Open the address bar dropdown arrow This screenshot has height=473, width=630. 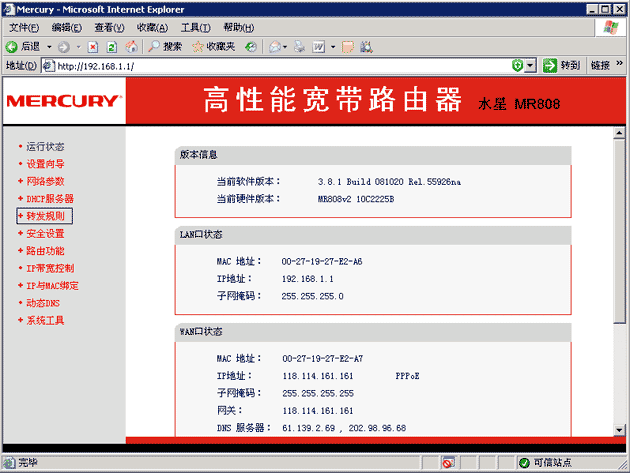(531, 65)
